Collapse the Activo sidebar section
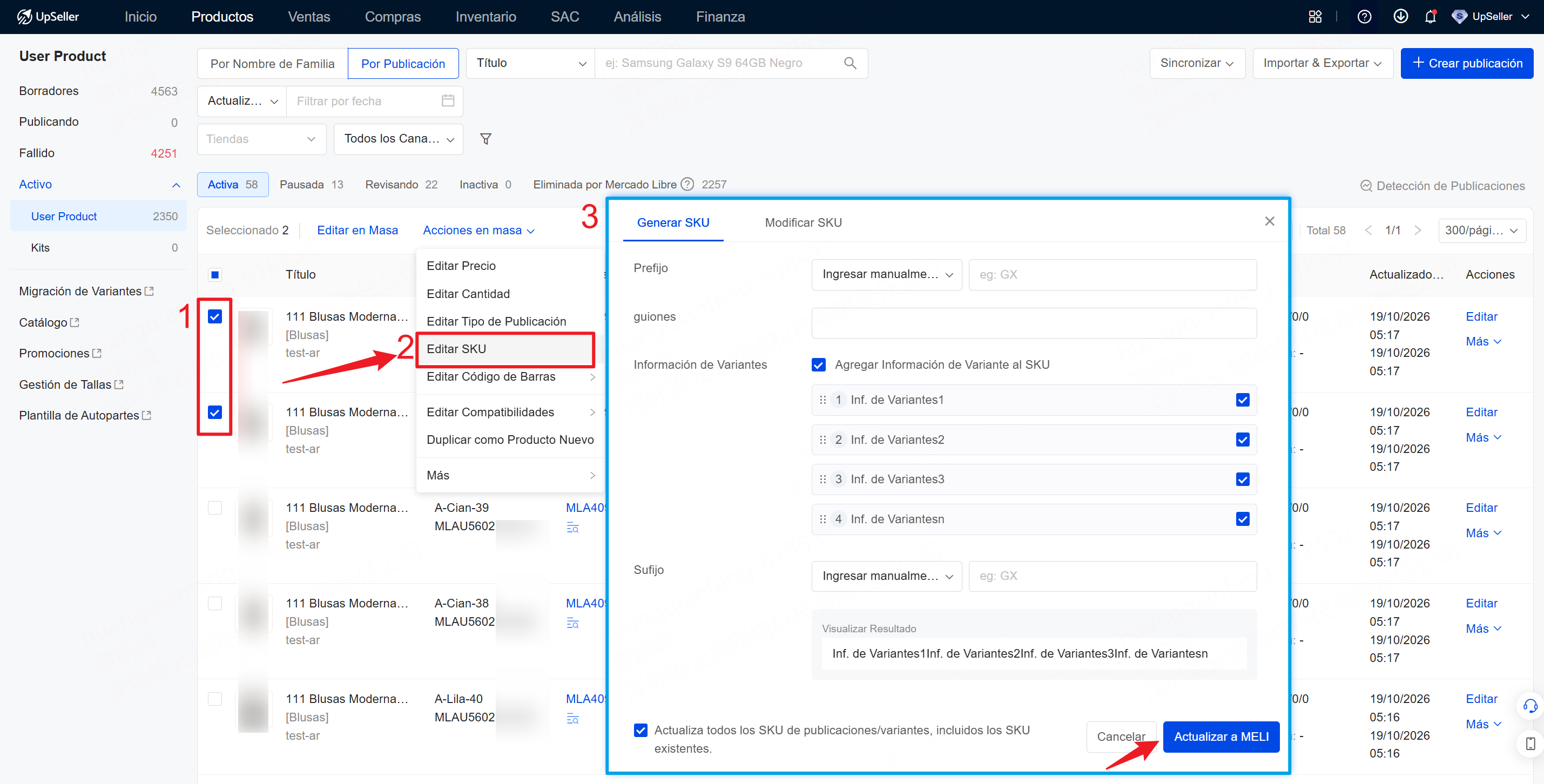The height and width of the screenshot is (784, 1544). click(176, 185)
